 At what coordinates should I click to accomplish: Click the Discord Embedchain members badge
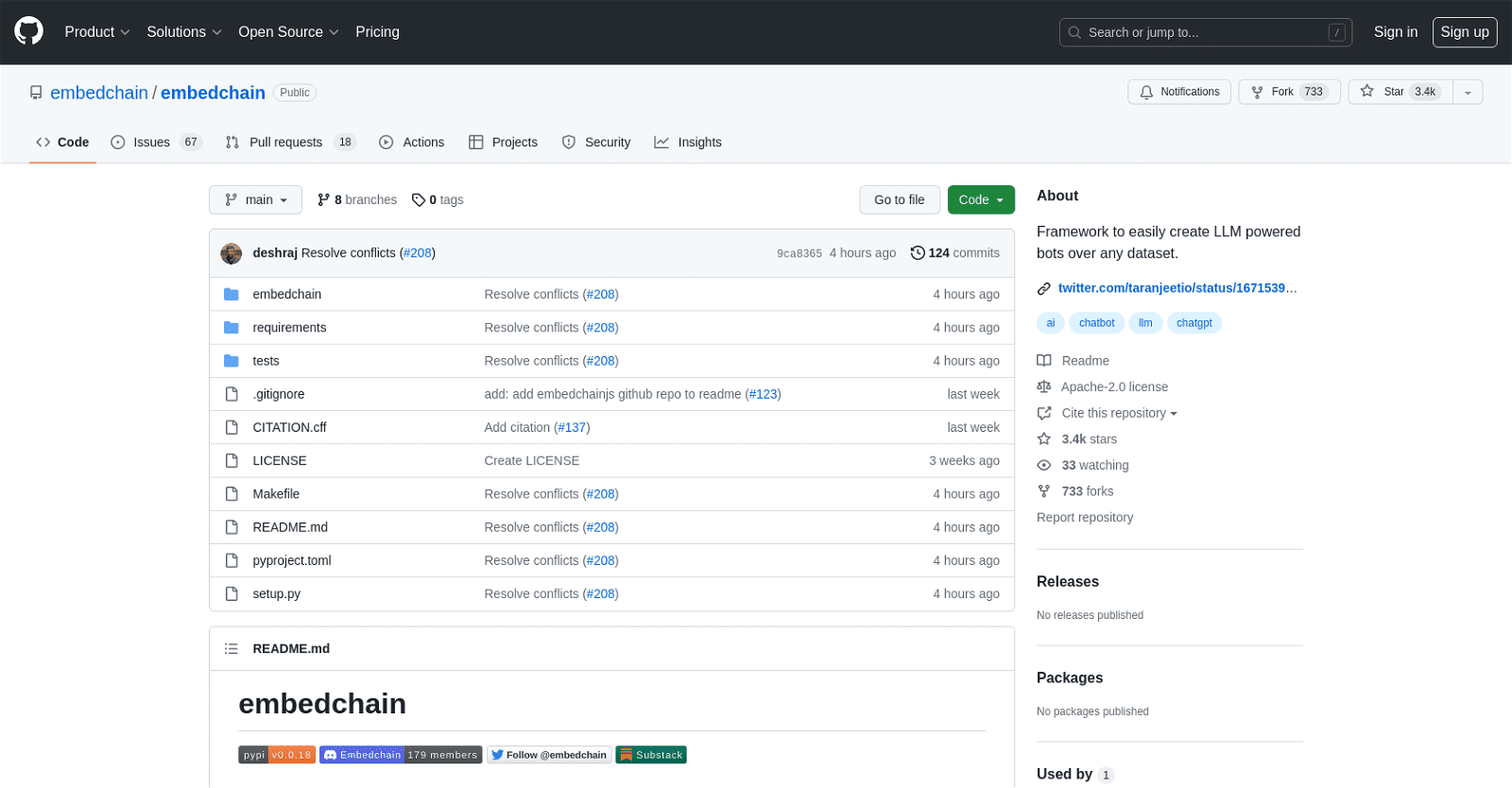[x=401, y=755]
